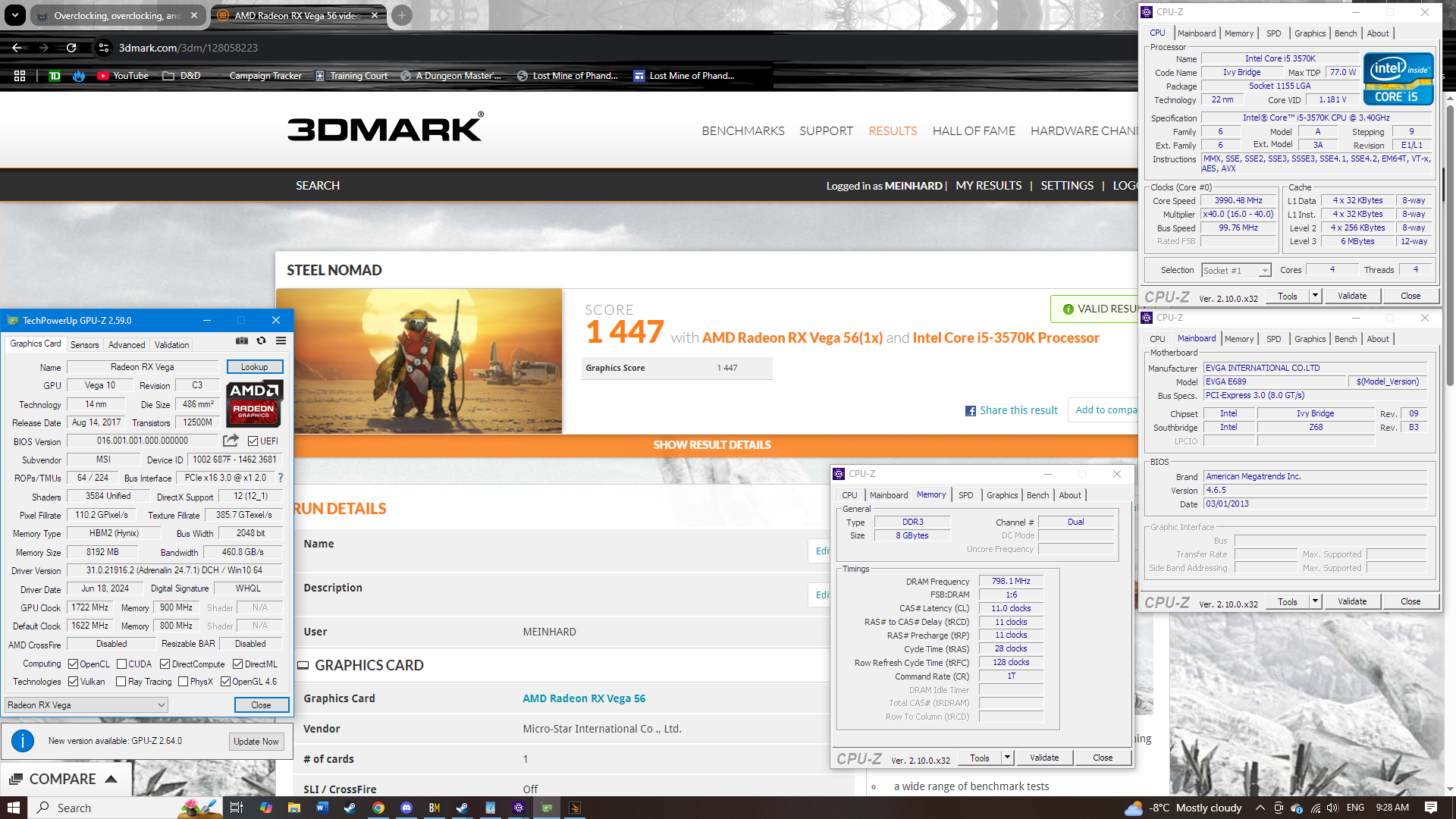Click the Facebook Share this result icon

971,411
